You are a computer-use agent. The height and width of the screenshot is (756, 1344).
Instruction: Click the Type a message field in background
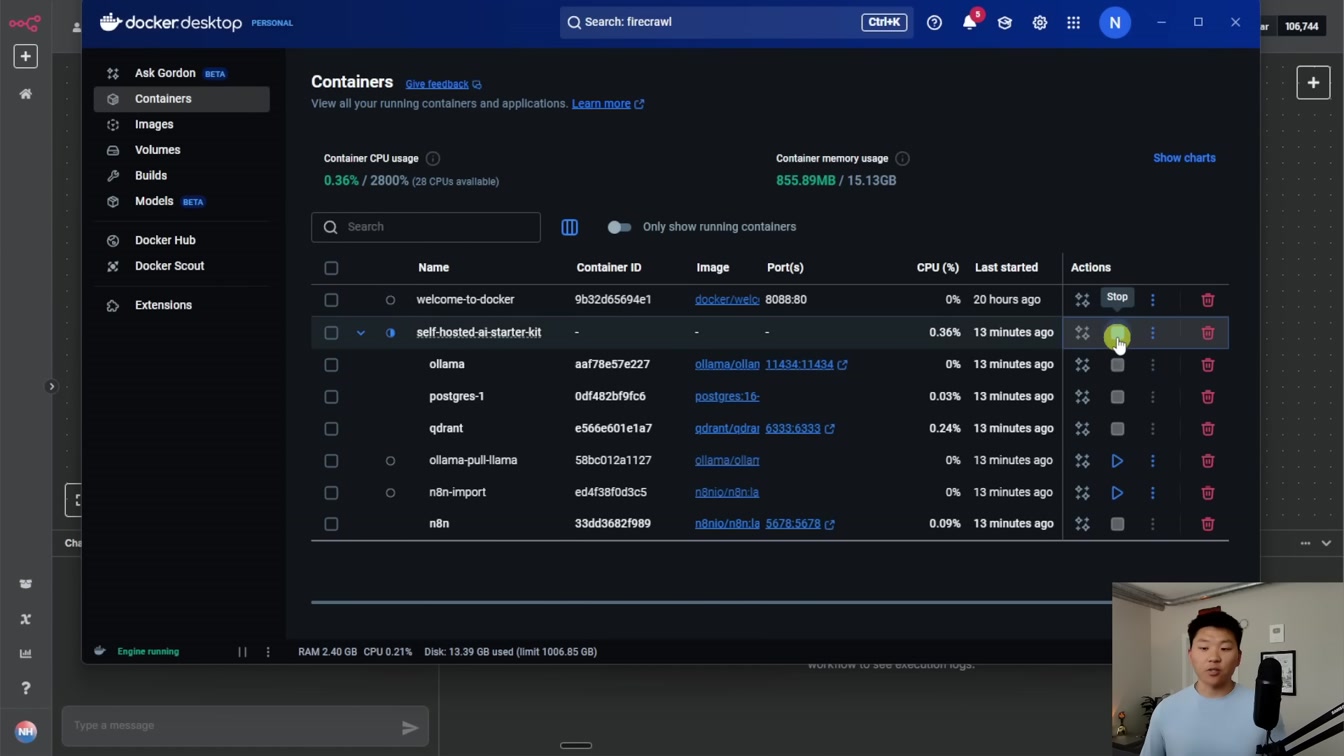tap(245, 726)
